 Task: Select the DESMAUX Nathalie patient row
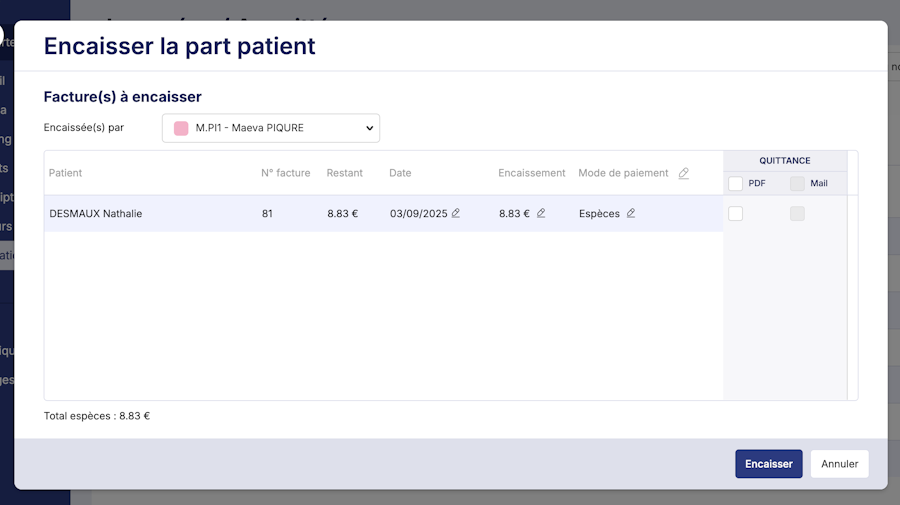(x=96, y=213)
